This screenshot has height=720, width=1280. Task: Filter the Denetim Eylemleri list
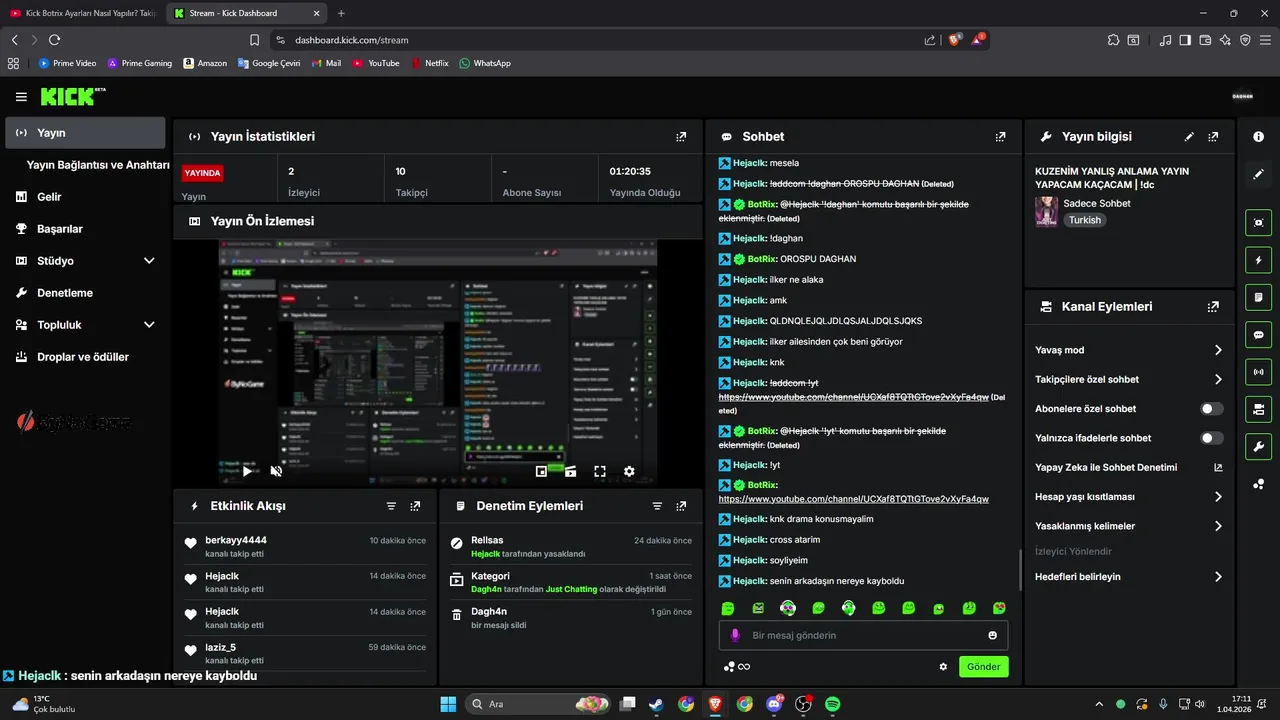(x=657, y=506)
